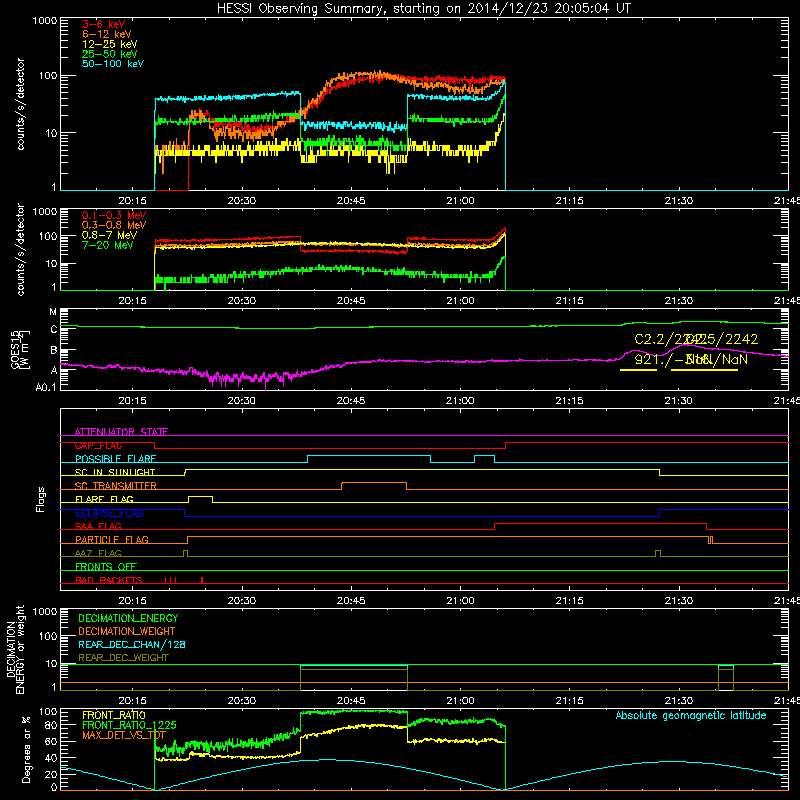Viewport: 800px width, 800px height.
Task: Click the DECIMATION_ENERGY legend label
Action: click(128, 618)
